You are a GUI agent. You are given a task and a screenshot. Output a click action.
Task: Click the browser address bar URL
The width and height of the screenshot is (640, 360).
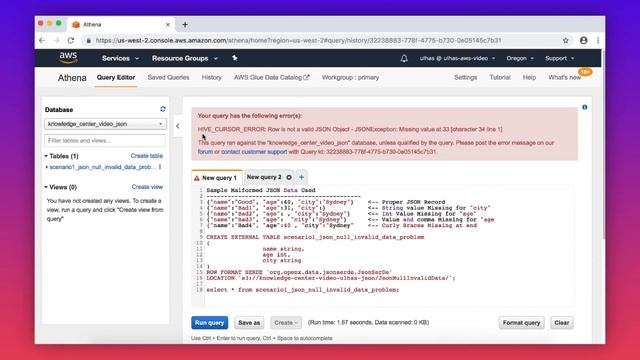pos(298,40)
